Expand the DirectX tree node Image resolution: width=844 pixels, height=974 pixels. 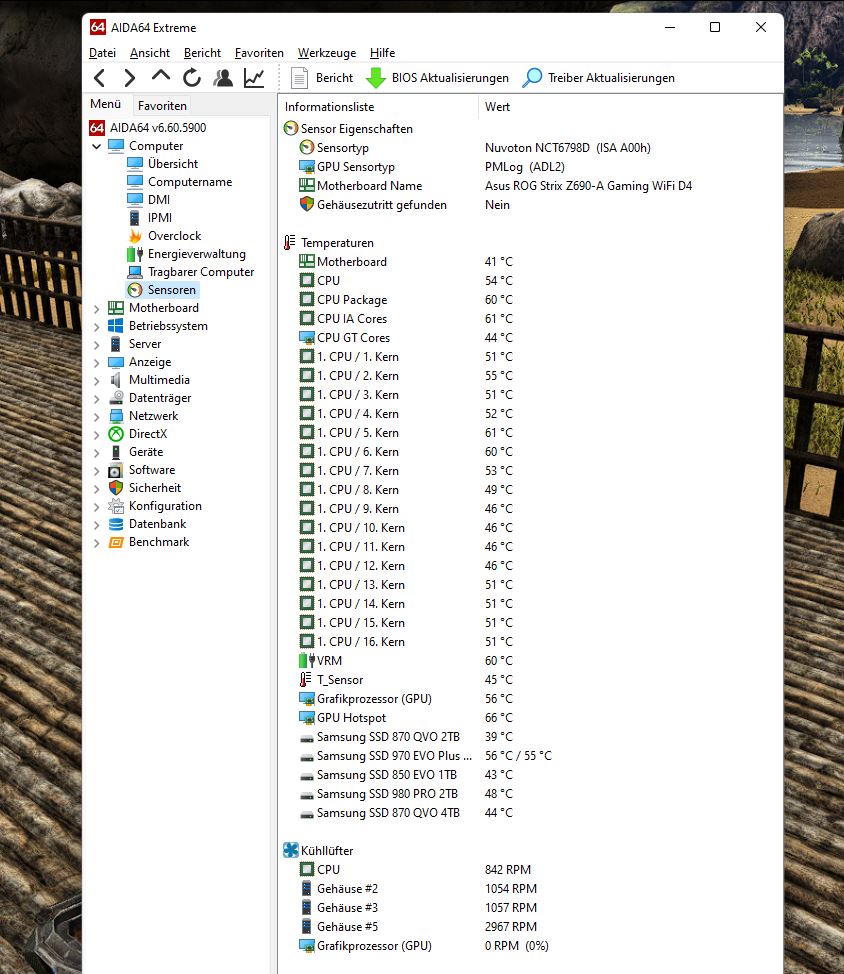coord(96,435)
